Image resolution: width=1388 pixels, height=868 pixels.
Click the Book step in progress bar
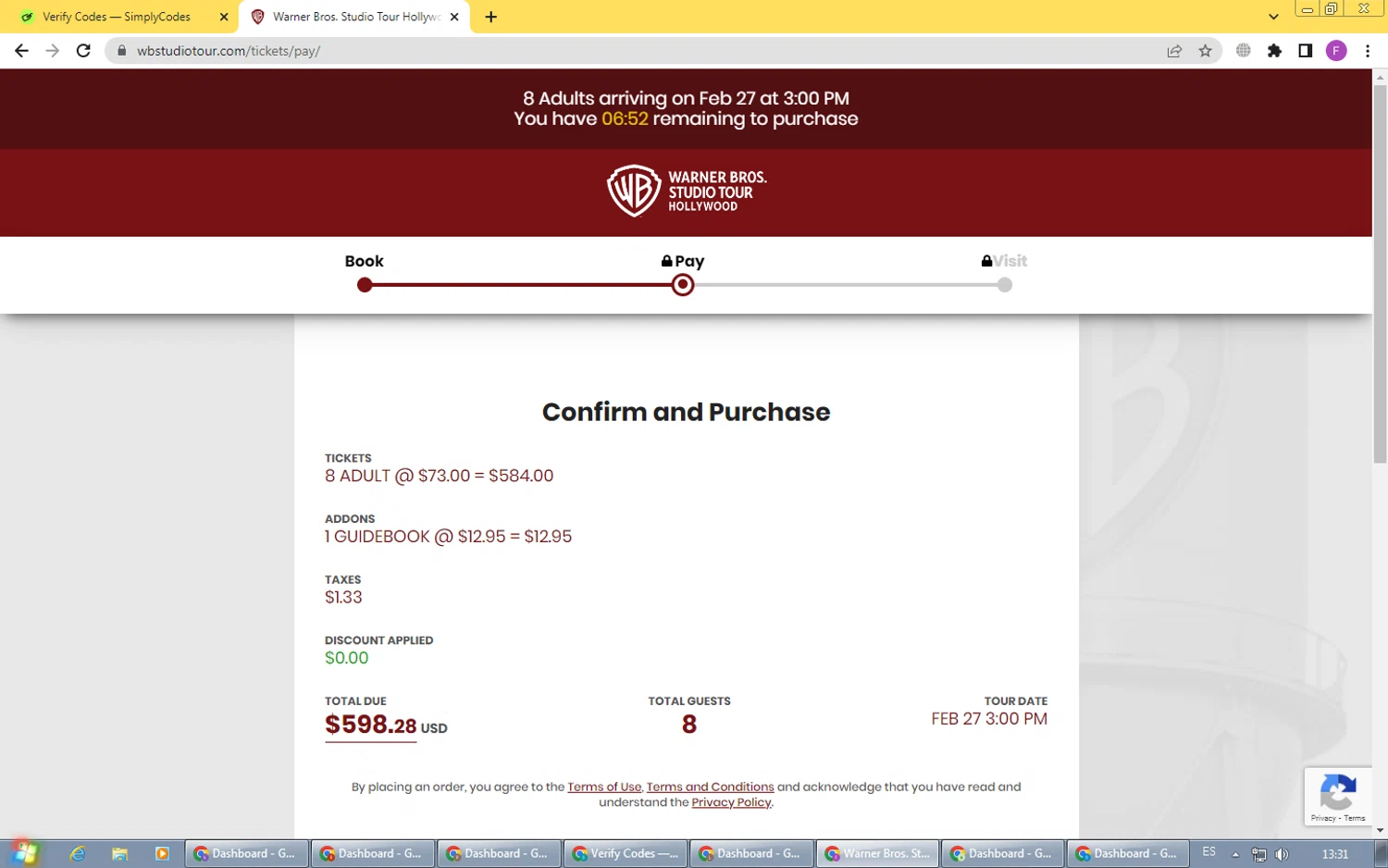click(x=364, y=262)
